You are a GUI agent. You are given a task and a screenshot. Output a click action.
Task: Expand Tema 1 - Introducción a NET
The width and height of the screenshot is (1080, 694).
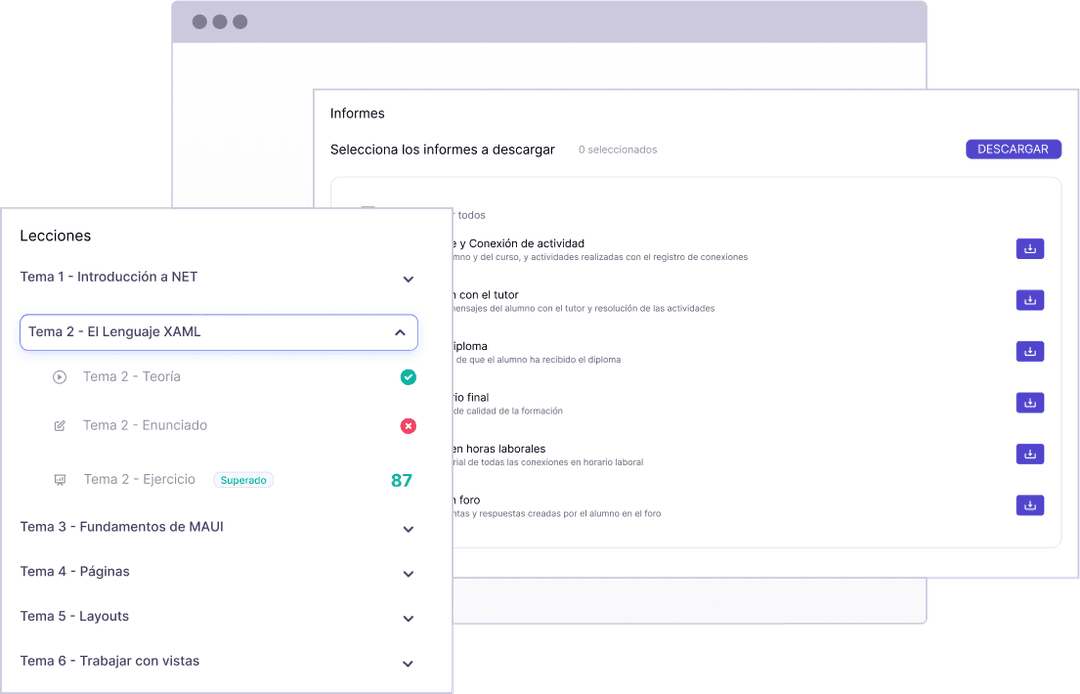coord(408,279)
